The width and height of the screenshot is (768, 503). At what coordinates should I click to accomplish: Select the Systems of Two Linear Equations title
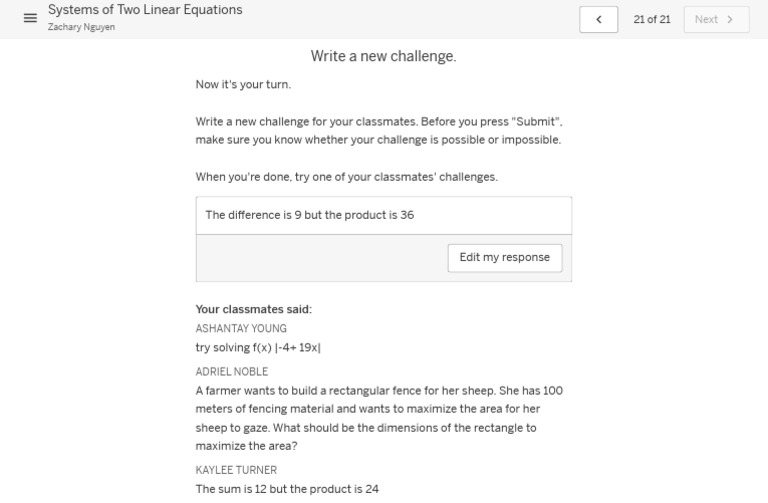(x=145, y=10)
